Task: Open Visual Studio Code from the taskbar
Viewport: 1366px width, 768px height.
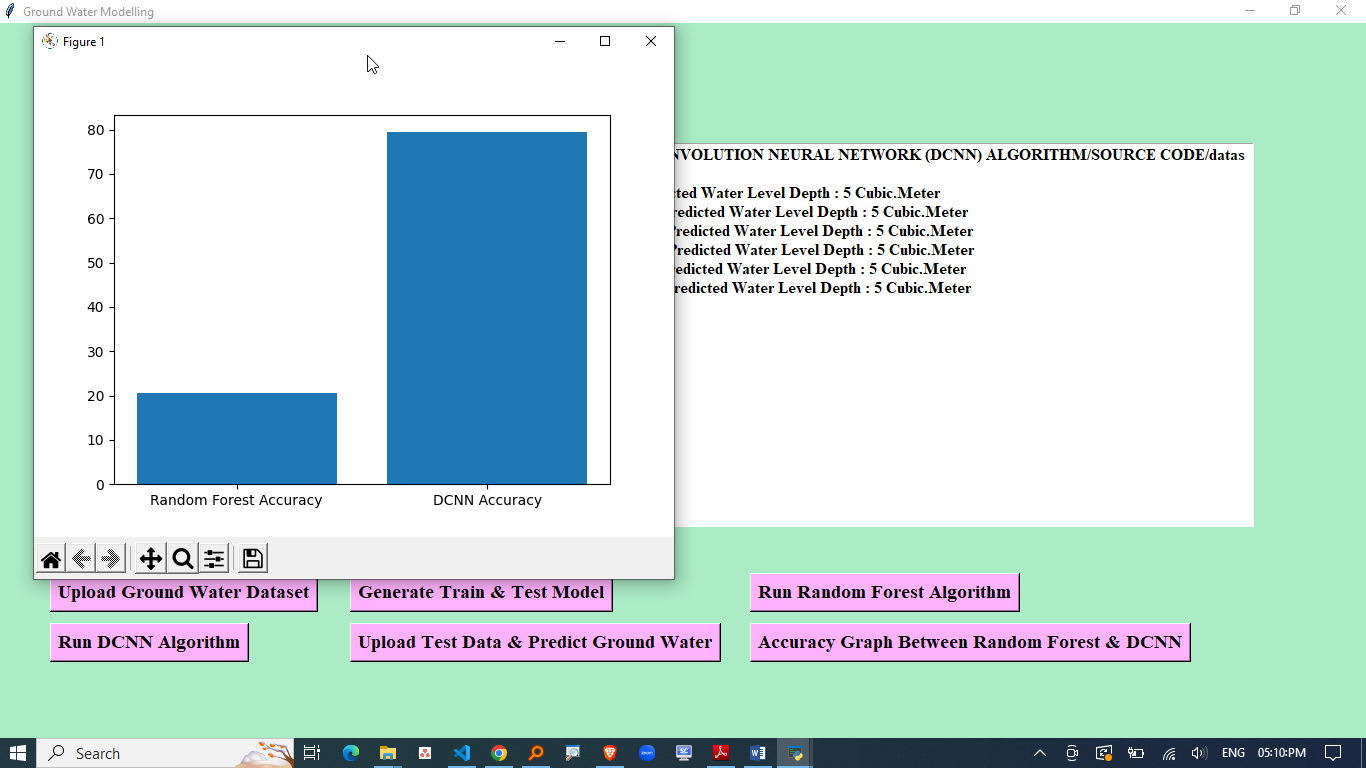Action: [x=462, y=753]
